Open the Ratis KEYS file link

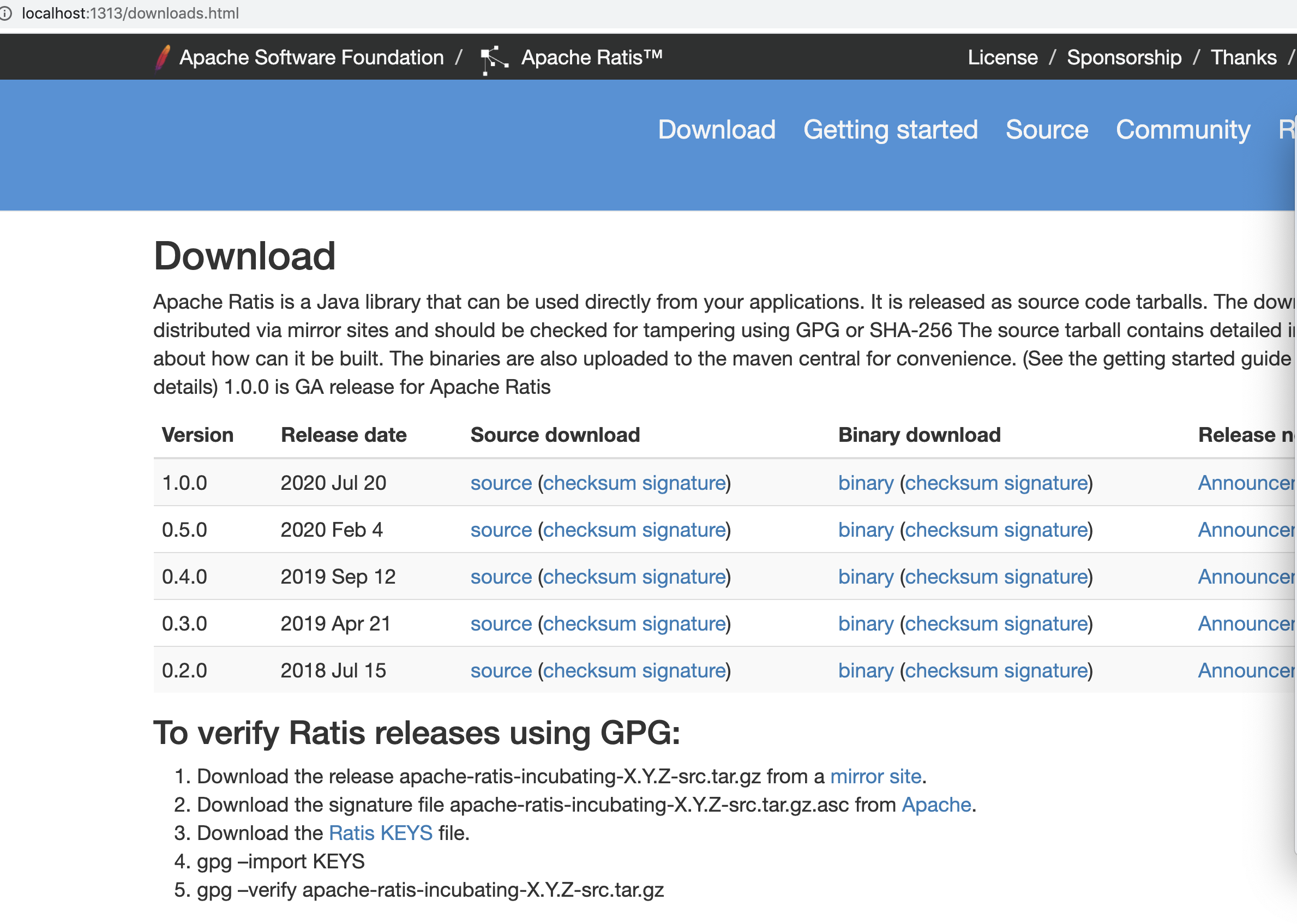[381, 833]
